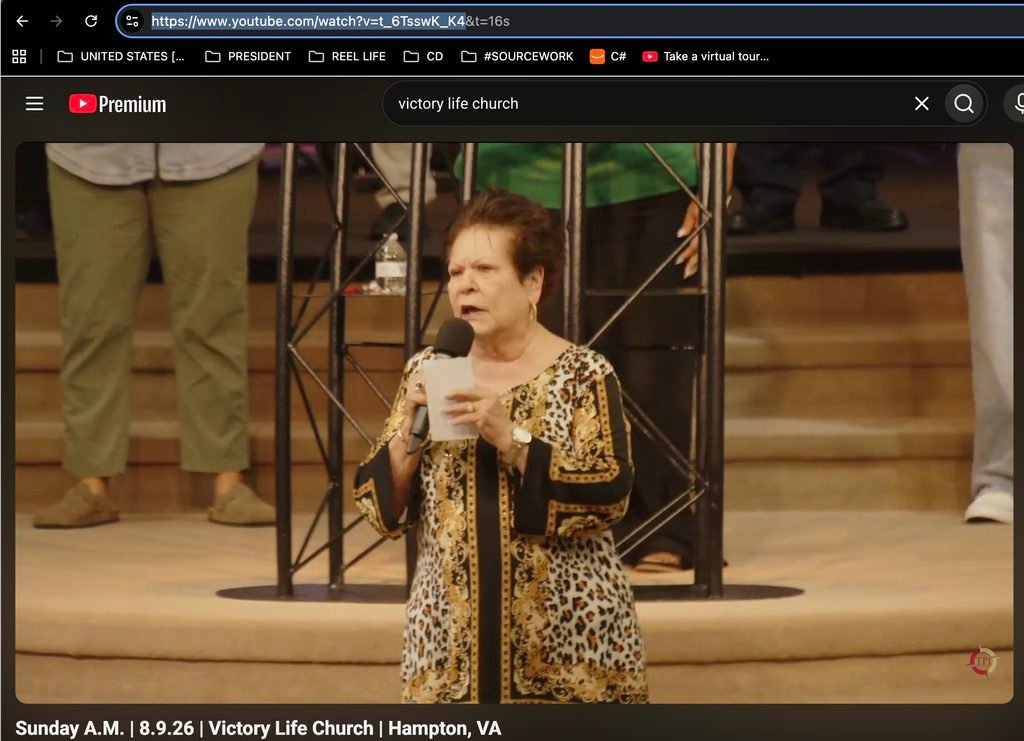This screenshot has width=1024, height=741.
Task: Open the apps grid in bookmarks bar
Action: click(20, 57)
